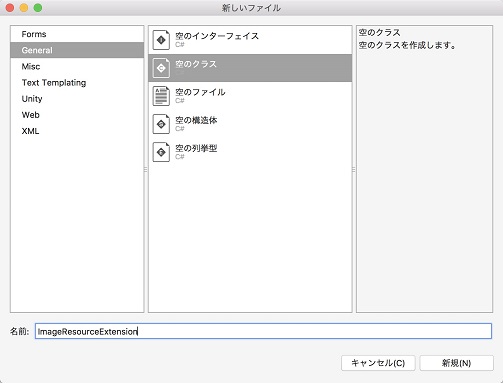503x383 pixels.
Task: Click the splitter handle between template list and description
Action: click(x=354, y=170)
